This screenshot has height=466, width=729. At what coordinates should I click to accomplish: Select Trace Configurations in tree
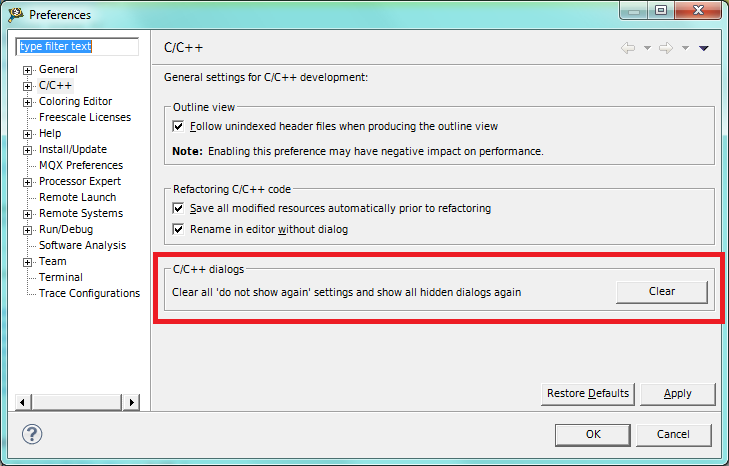click(89, 294)
